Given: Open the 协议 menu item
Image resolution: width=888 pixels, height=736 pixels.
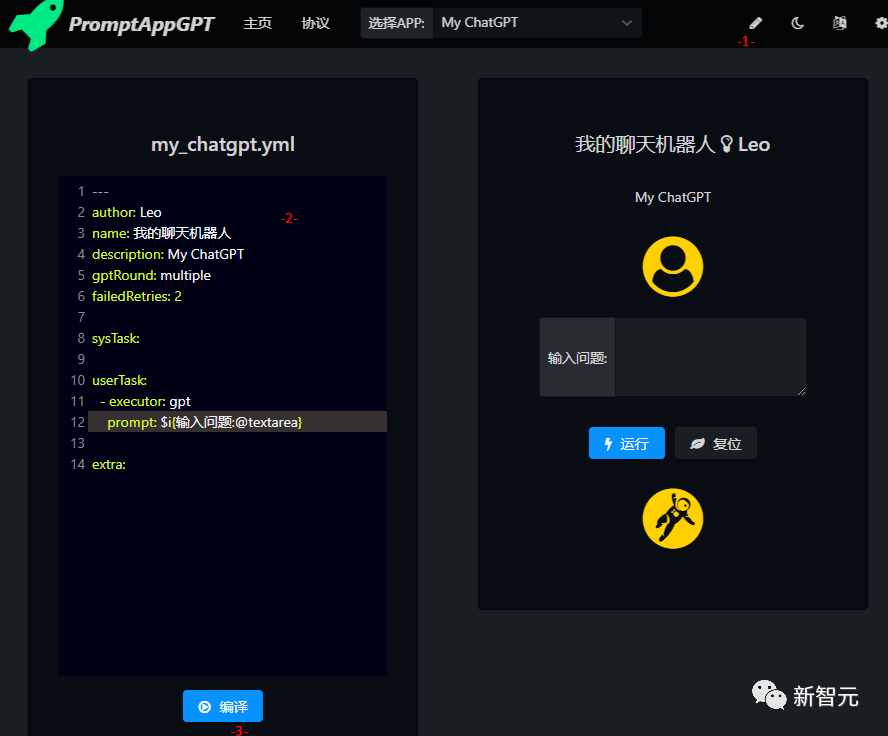Looking at the screenshot, I should 315,23.
